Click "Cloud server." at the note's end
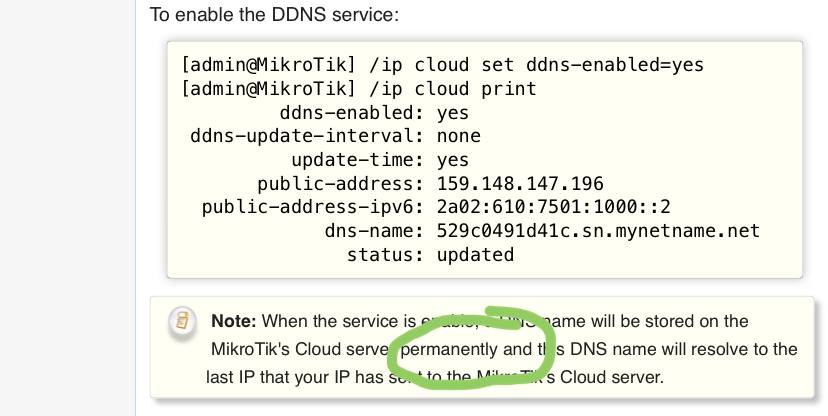Image resolution: width=828 pixels, height=416 pixels. tap(611, 377)
